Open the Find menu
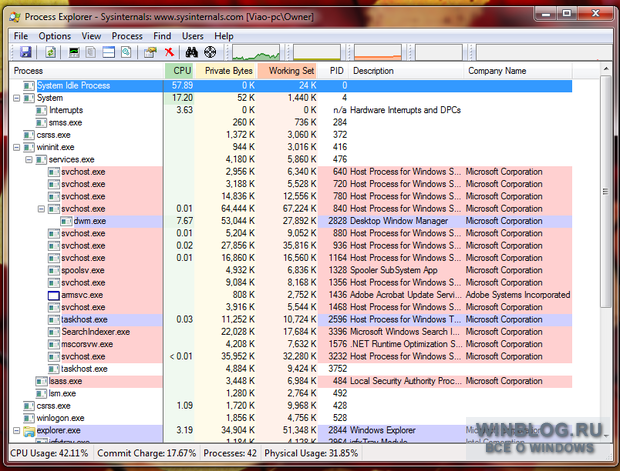This screenshot has width=620, height=471. click(x=162, y=36)
